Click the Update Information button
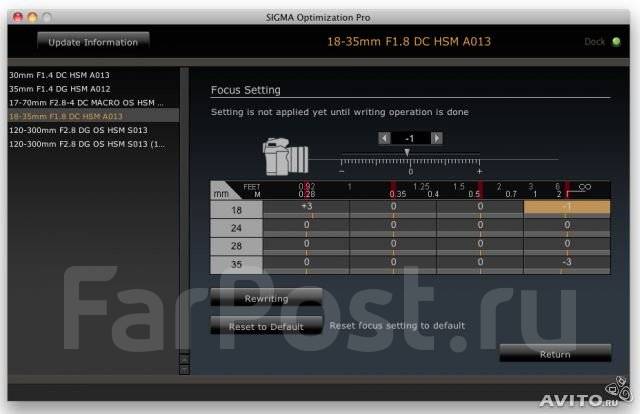The height and width of the screenshot is (414, 640). (93, 41)
